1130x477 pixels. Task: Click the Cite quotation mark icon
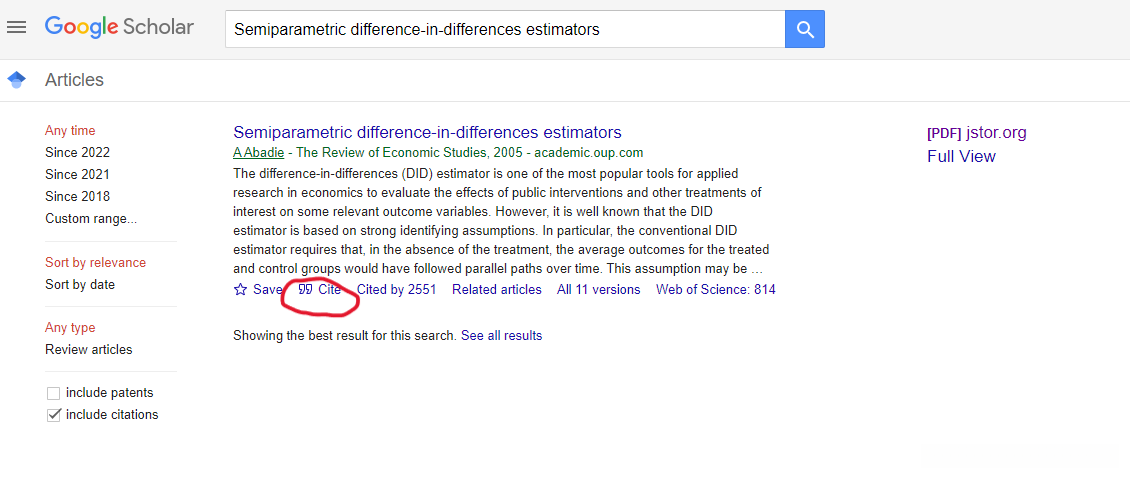[306, 290]
